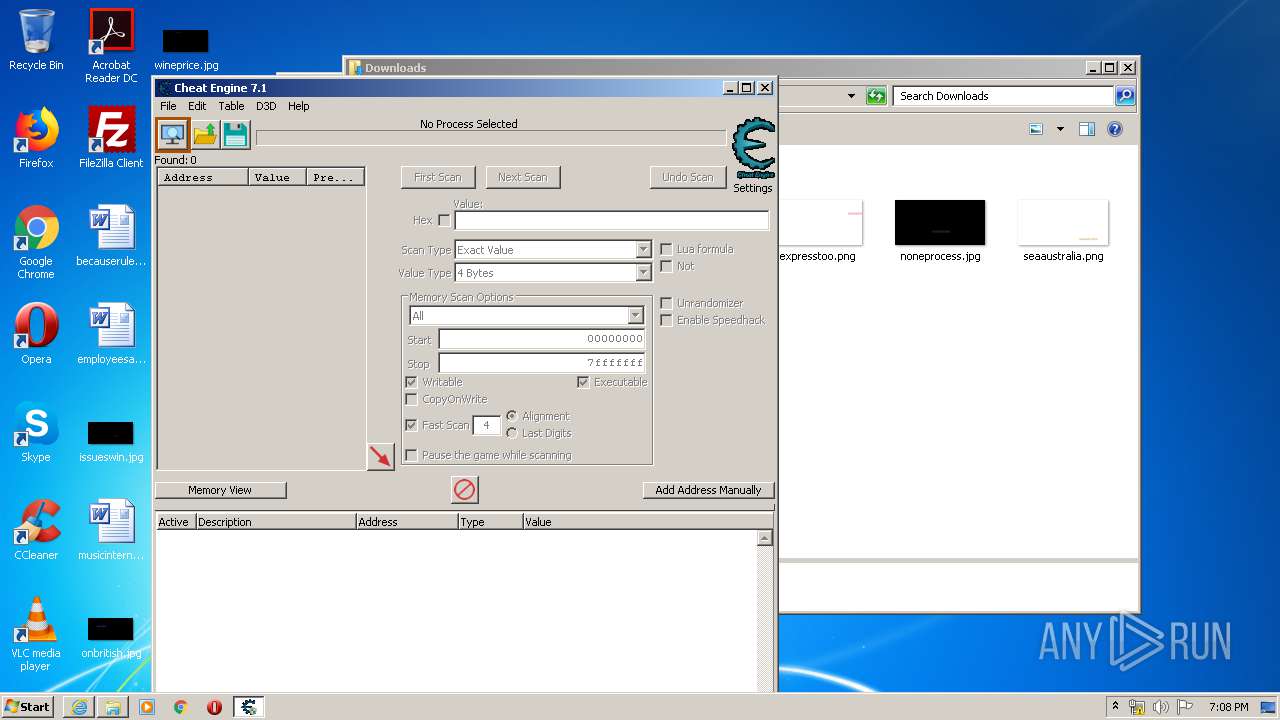This screenshot has height=720, width=1280.
Task: Open Memory View
Action: [220, 490]
